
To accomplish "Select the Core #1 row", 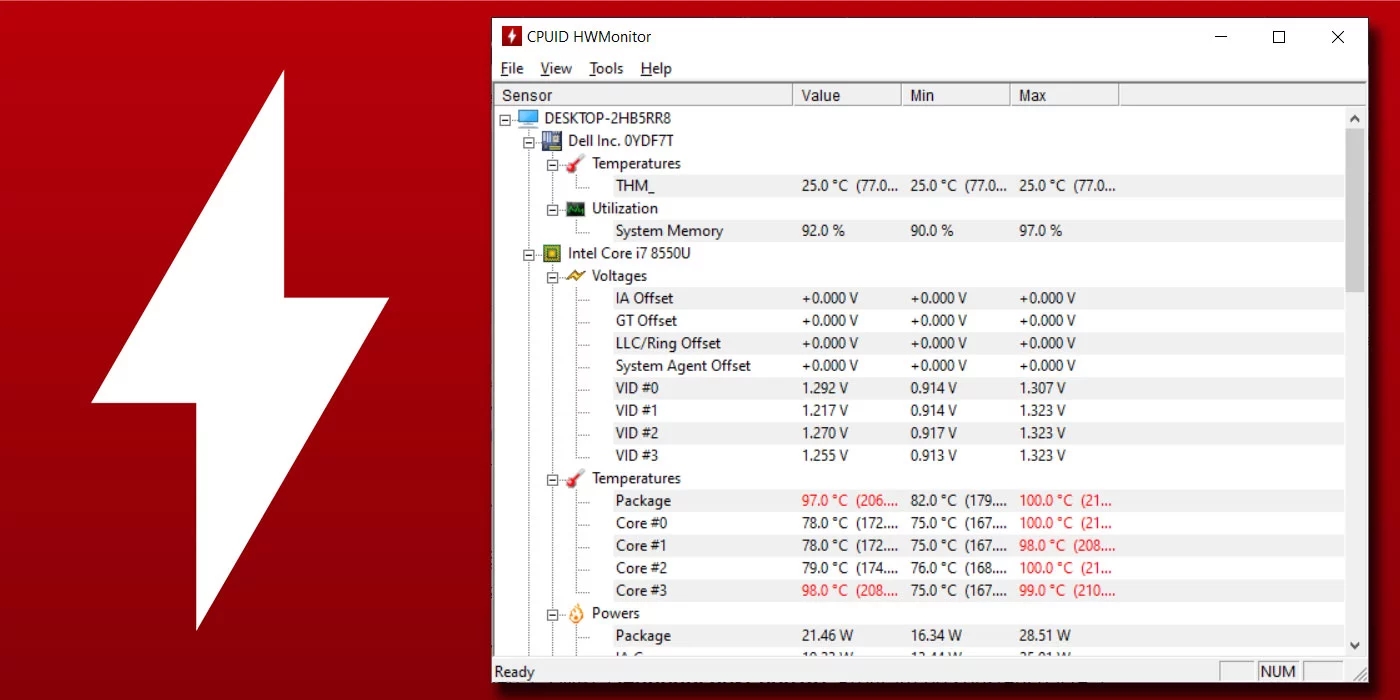I will (x=978, y=546).
